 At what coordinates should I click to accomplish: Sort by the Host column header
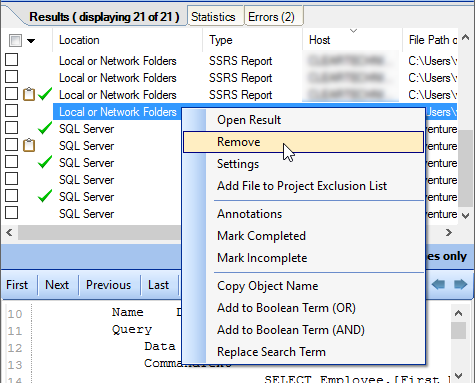tap(353, 40)
